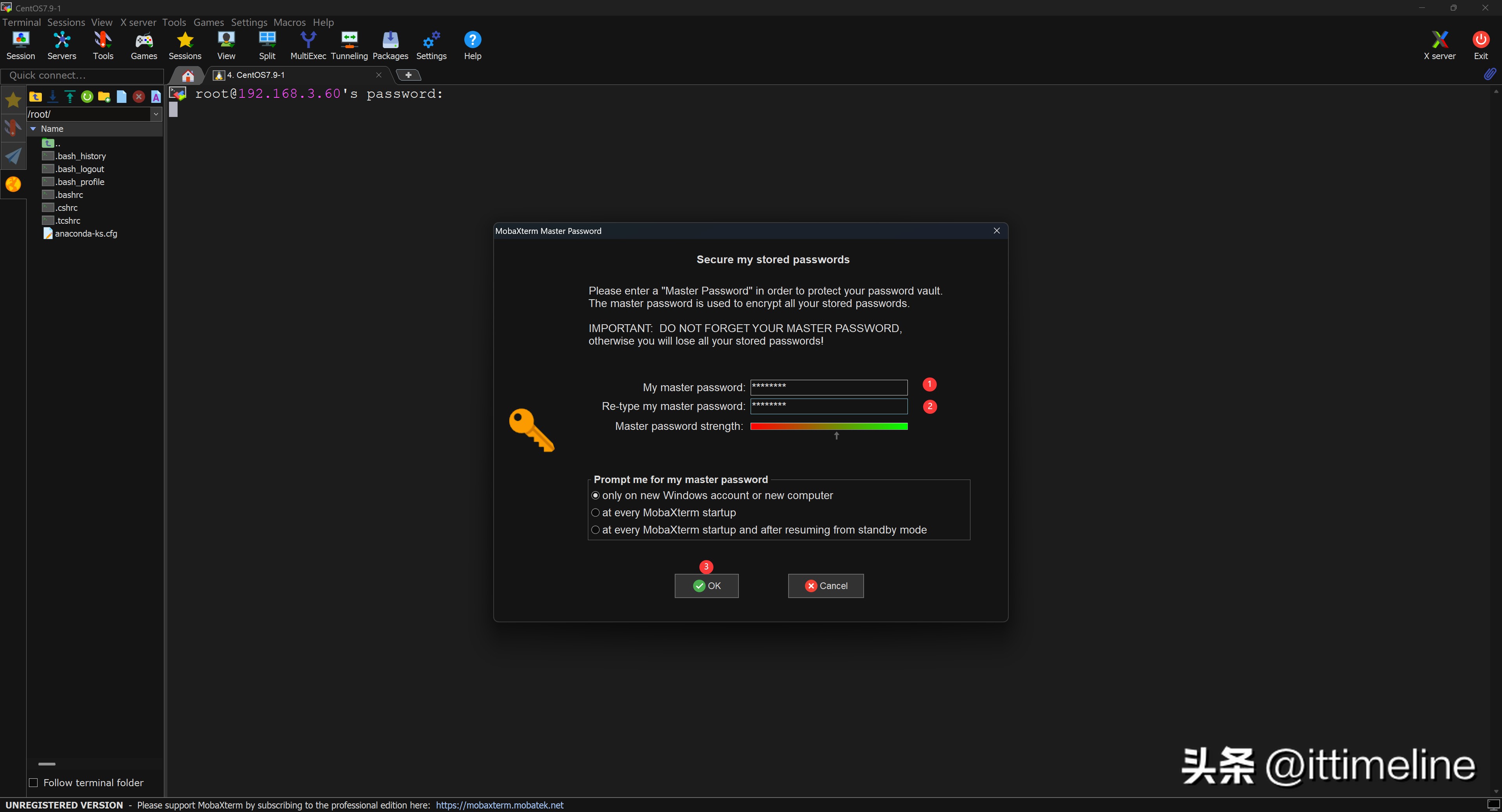Screen dimensions: 1502x812
Task: Open the Macros menu
Action: [289, 22]
